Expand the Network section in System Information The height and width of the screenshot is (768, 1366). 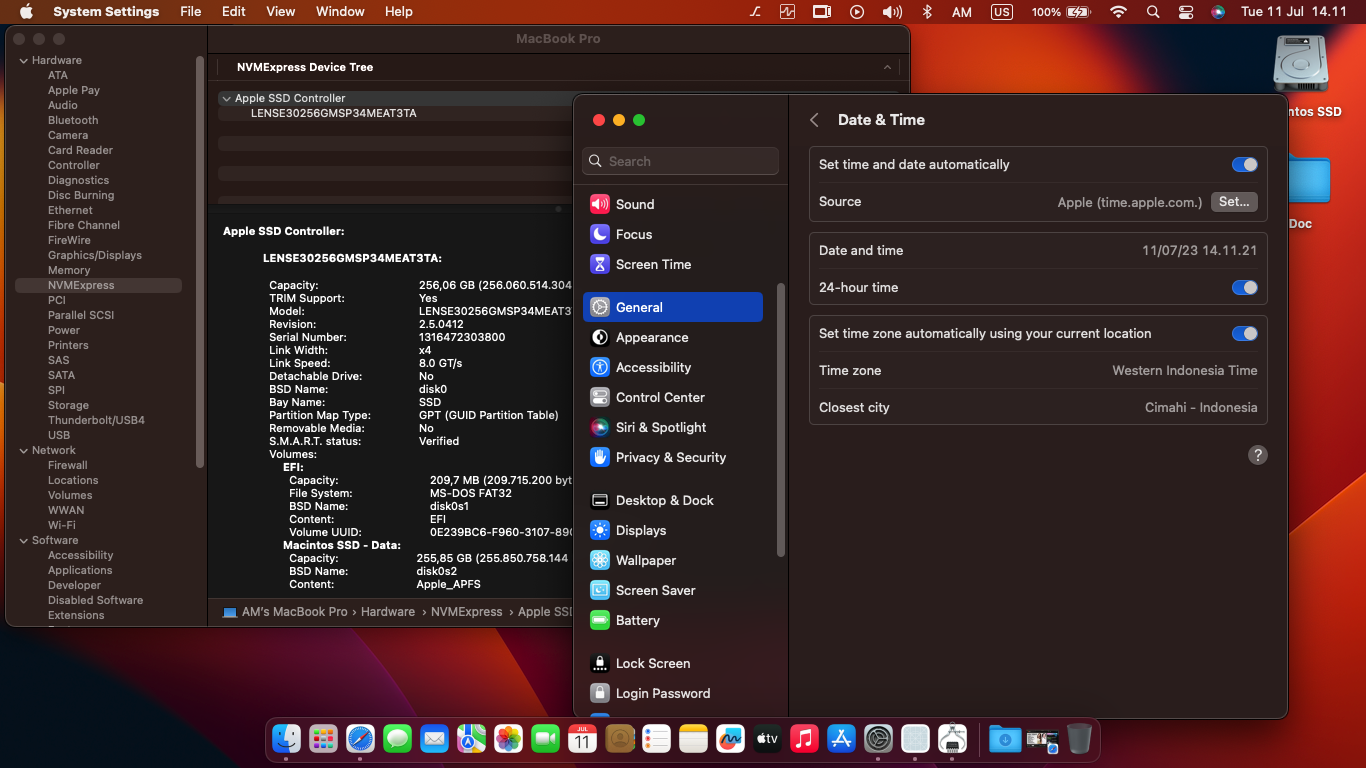click(x=22, y=450)
